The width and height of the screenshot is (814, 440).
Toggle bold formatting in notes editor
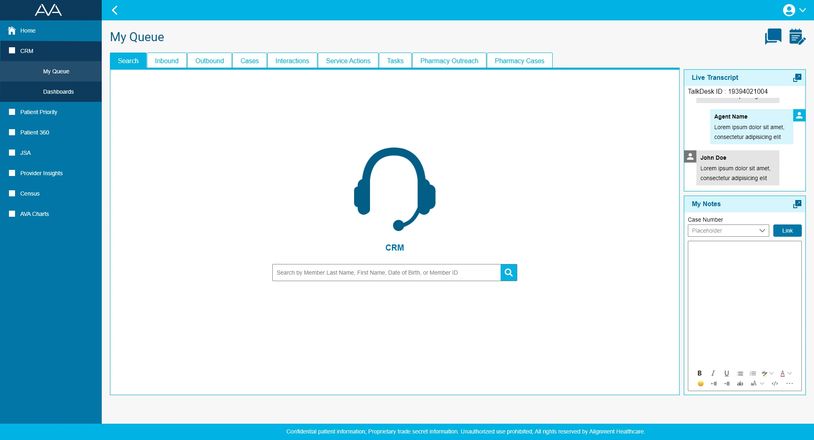(700, 373)
